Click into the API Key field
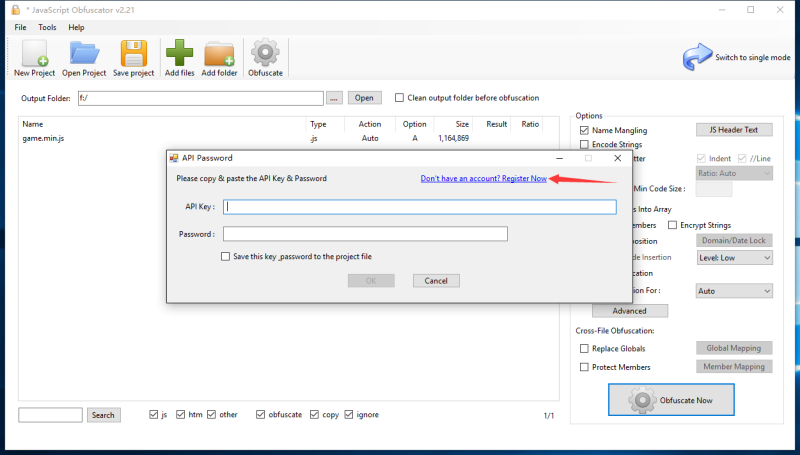The height and width of the screenshot is (455, 800). 419,207
